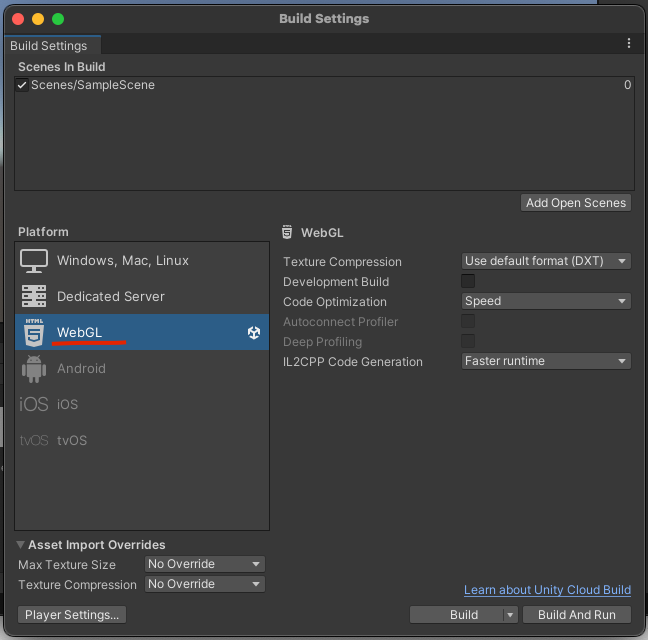
Task: Click the Code Optimization label
Action: [335, 302]
